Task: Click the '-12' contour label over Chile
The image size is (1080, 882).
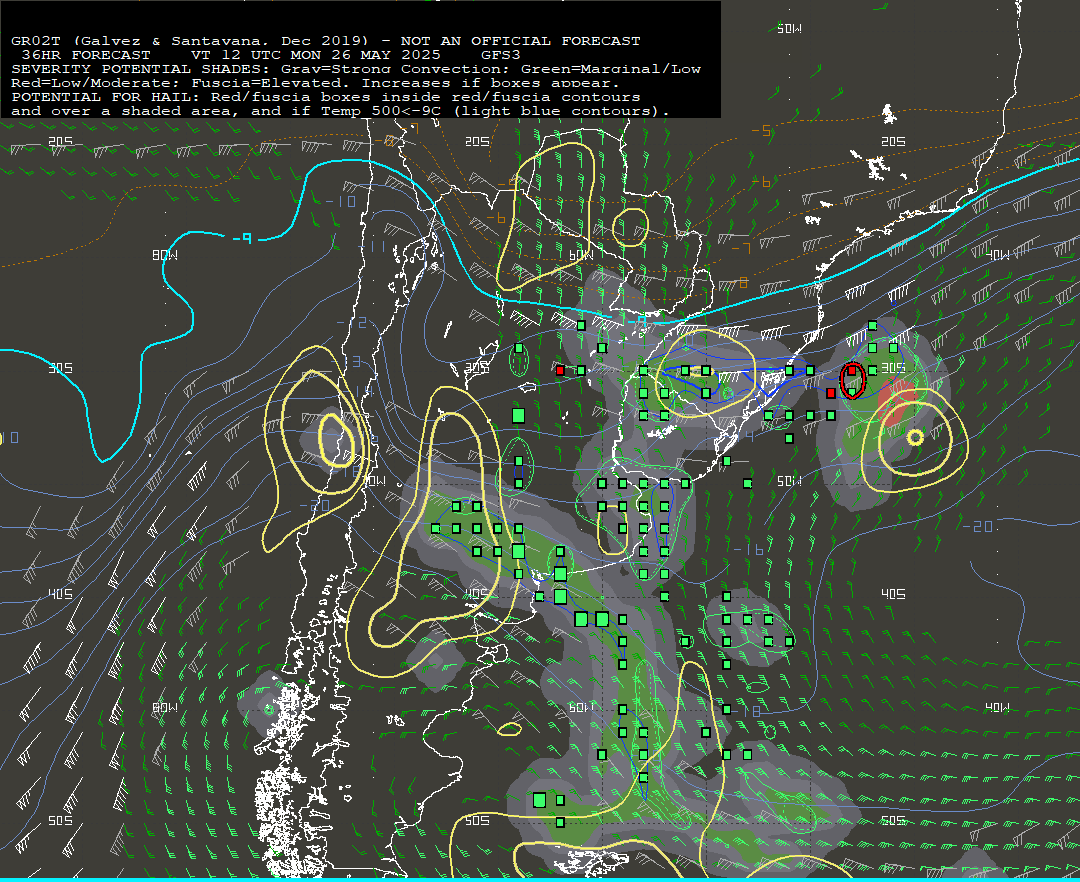Action: [x=352, y=322]
